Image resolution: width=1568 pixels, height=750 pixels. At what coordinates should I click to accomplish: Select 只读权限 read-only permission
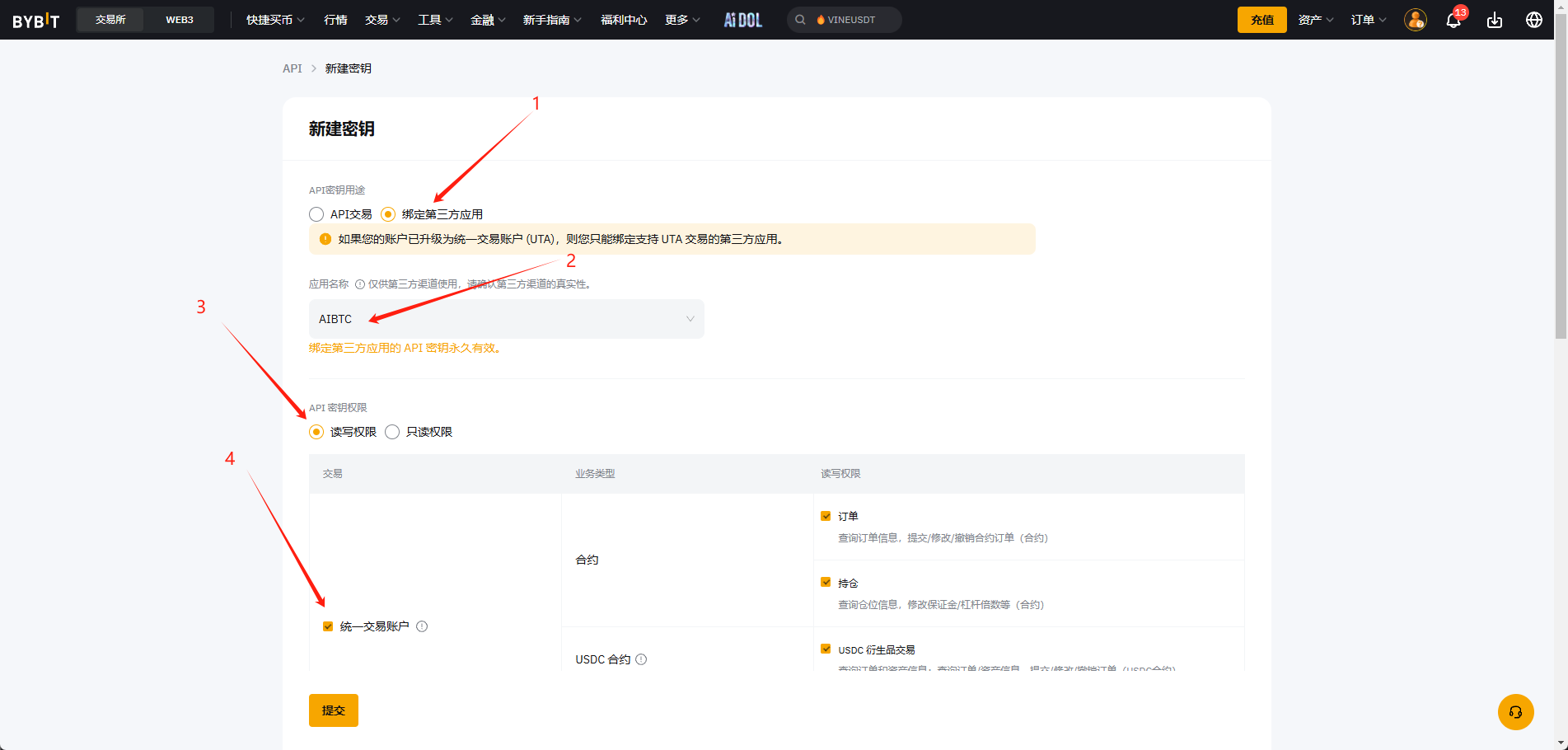[392, 432]
